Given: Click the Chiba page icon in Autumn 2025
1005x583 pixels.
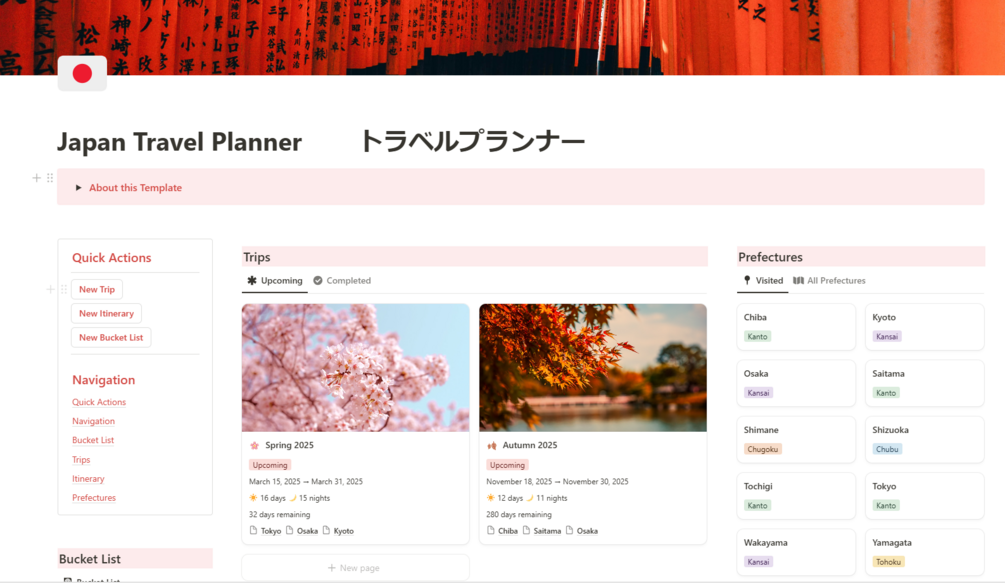Looking at the screenshot, I should 490,530.
